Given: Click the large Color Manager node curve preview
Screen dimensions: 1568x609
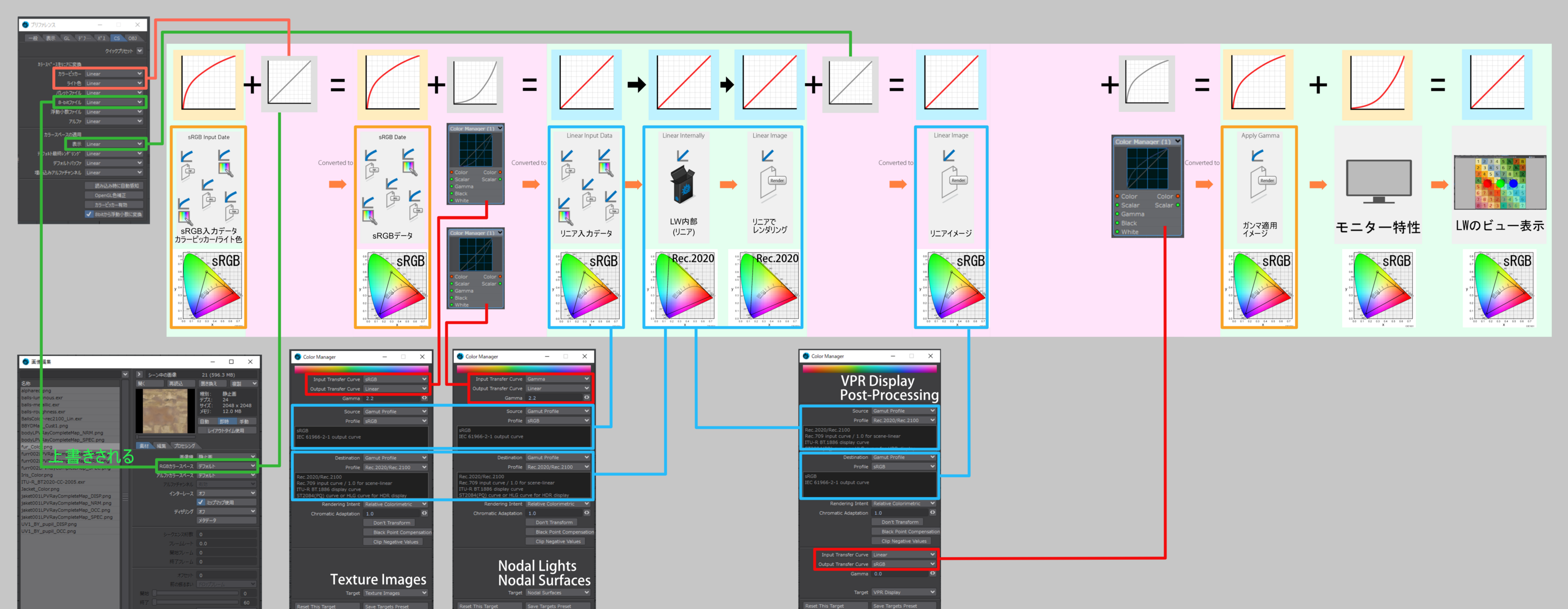Looking at the screenshot, I should (1147, 169).
